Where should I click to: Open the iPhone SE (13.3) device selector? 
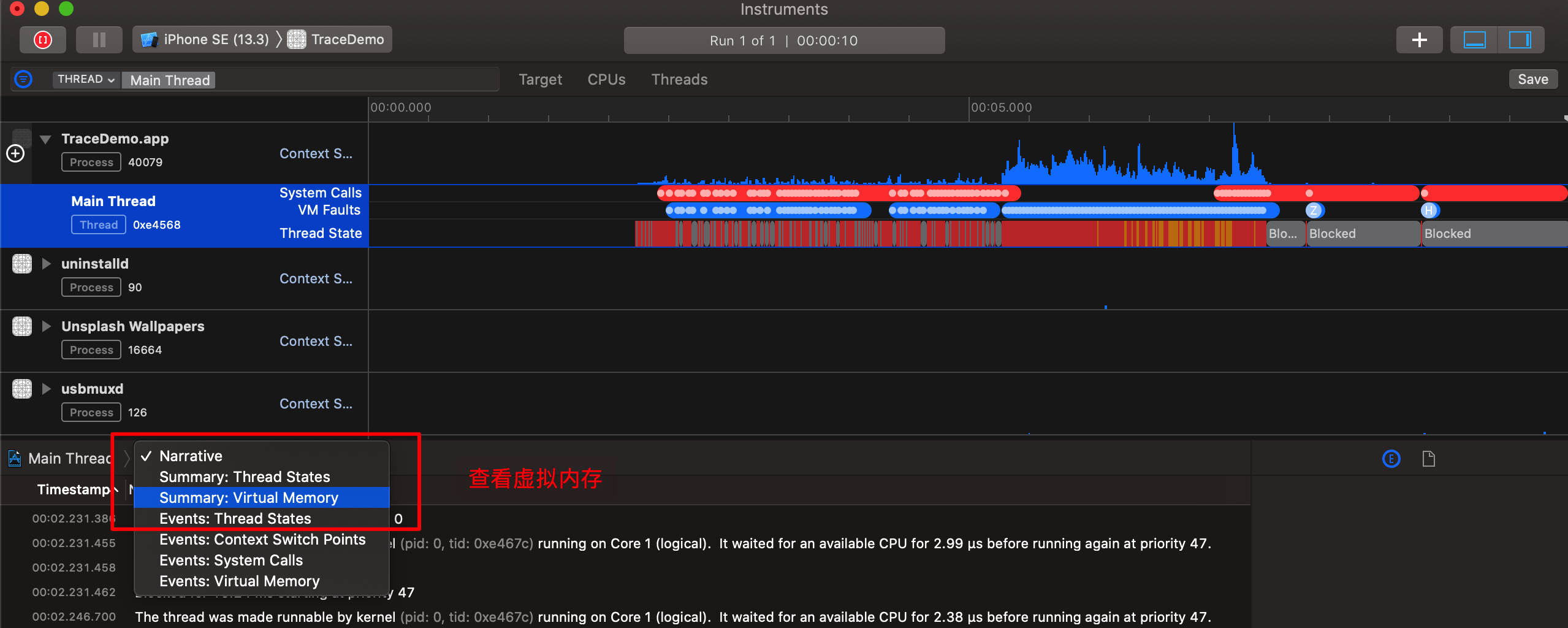pos(205,40)
